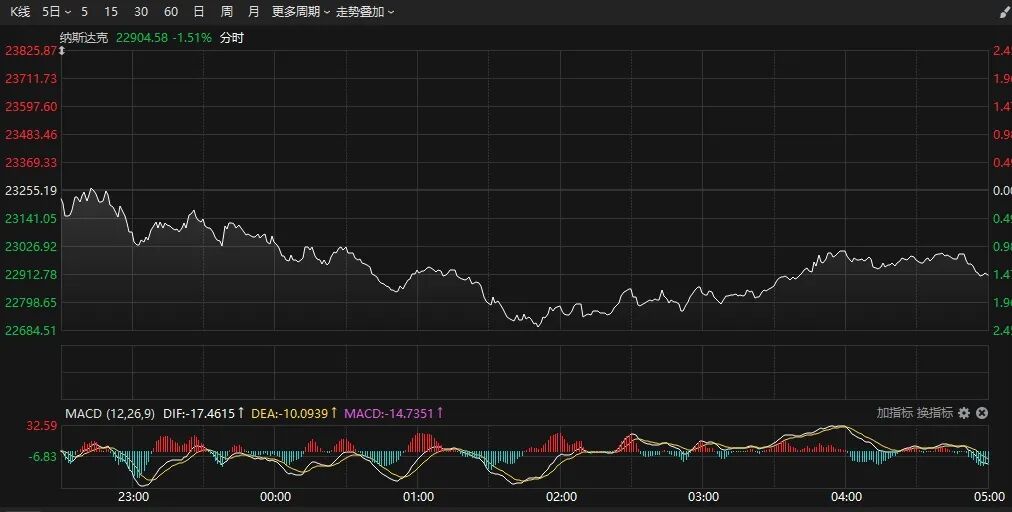Viewport: 1012px width, 512px height.
Task: Expand the 5日 period dropdown
Action: 57,12
